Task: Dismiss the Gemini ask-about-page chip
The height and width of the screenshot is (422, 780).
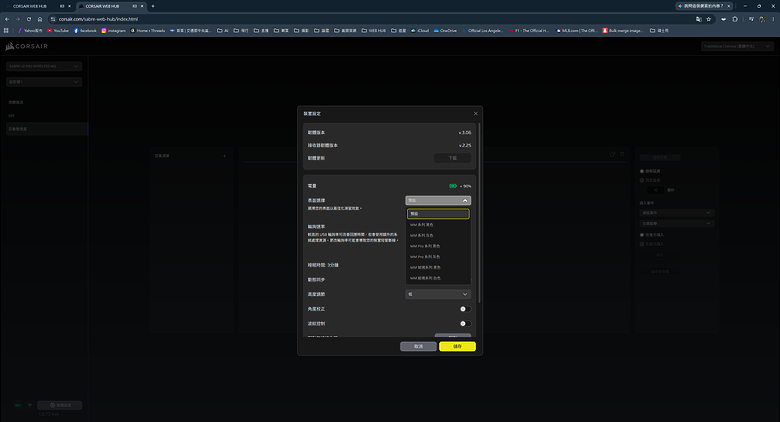Action: (729, 6)
